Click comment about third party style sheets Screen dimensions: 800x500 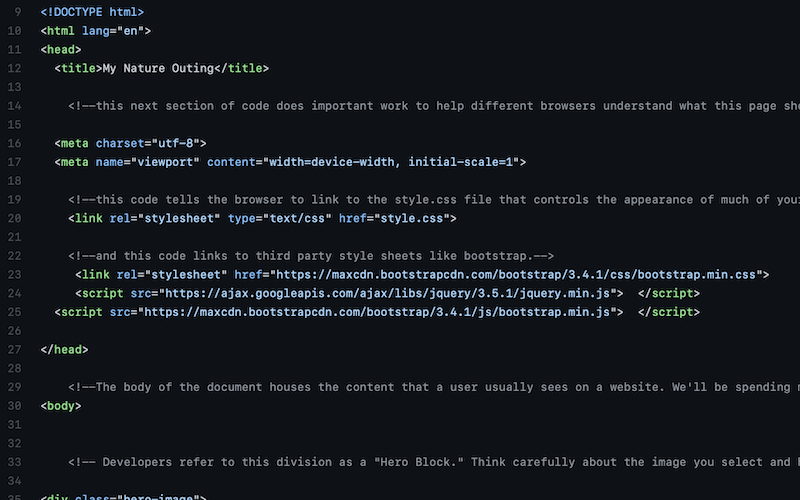tap(311, 256)
